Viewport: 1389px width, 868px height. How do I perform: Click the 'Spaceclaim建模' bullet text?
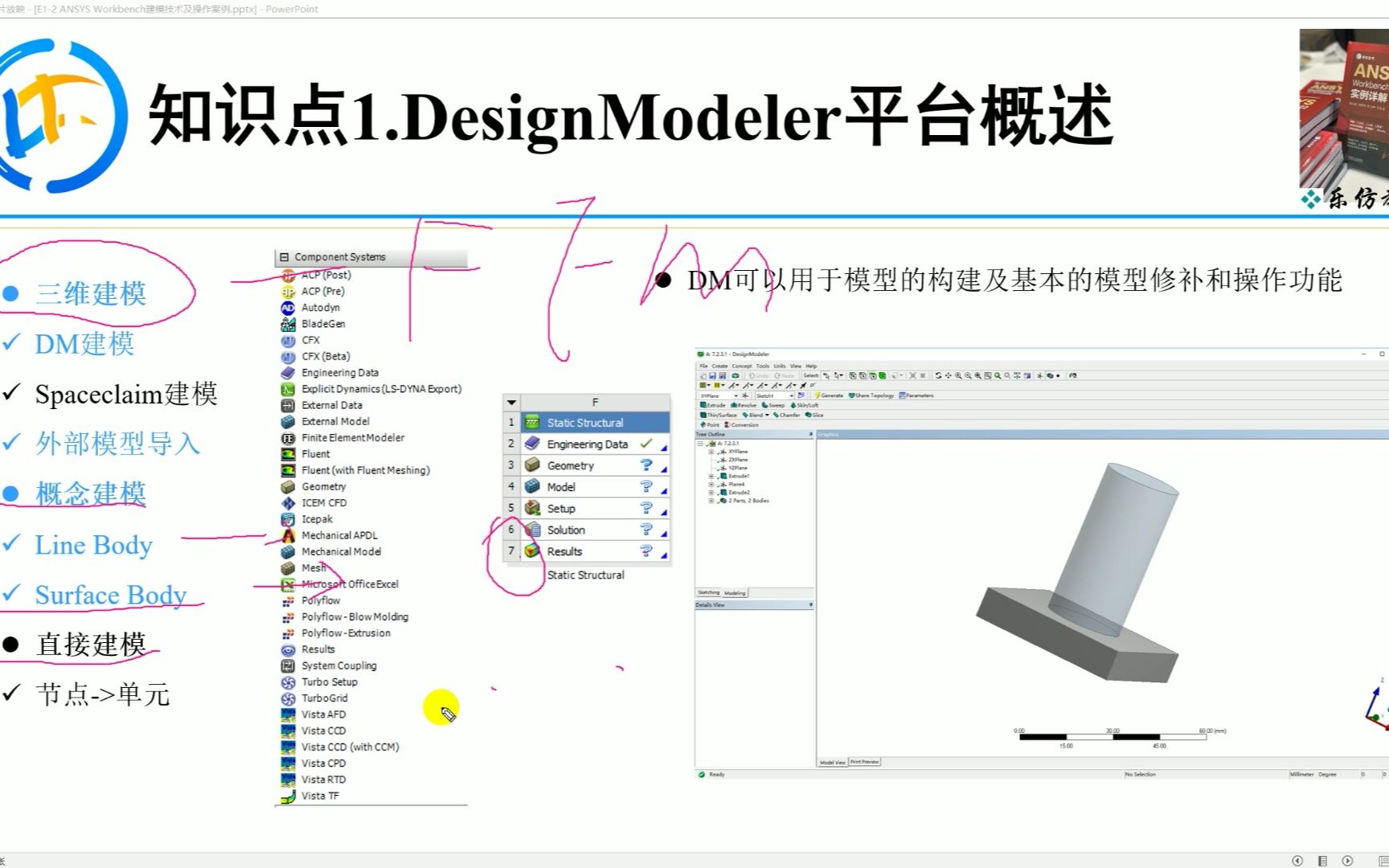pyautogui.click(x=126, y=394)
